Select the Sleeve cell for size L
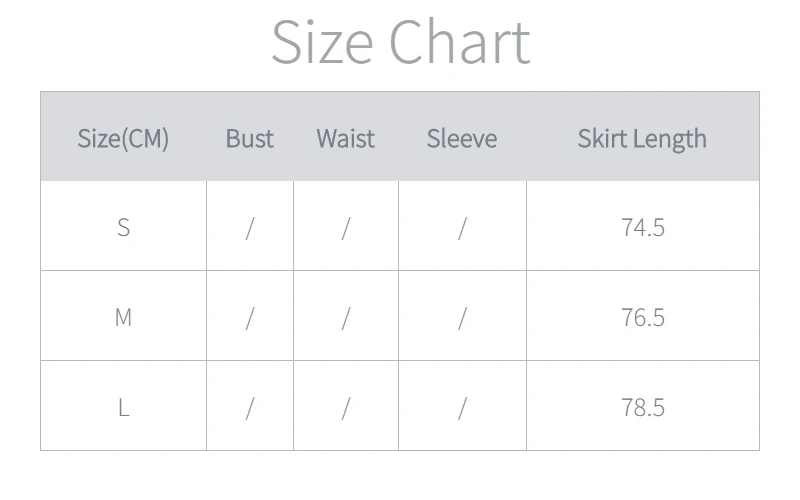Image resolution: width=800 pixels, height=500 pixels. tap(461, 408)
